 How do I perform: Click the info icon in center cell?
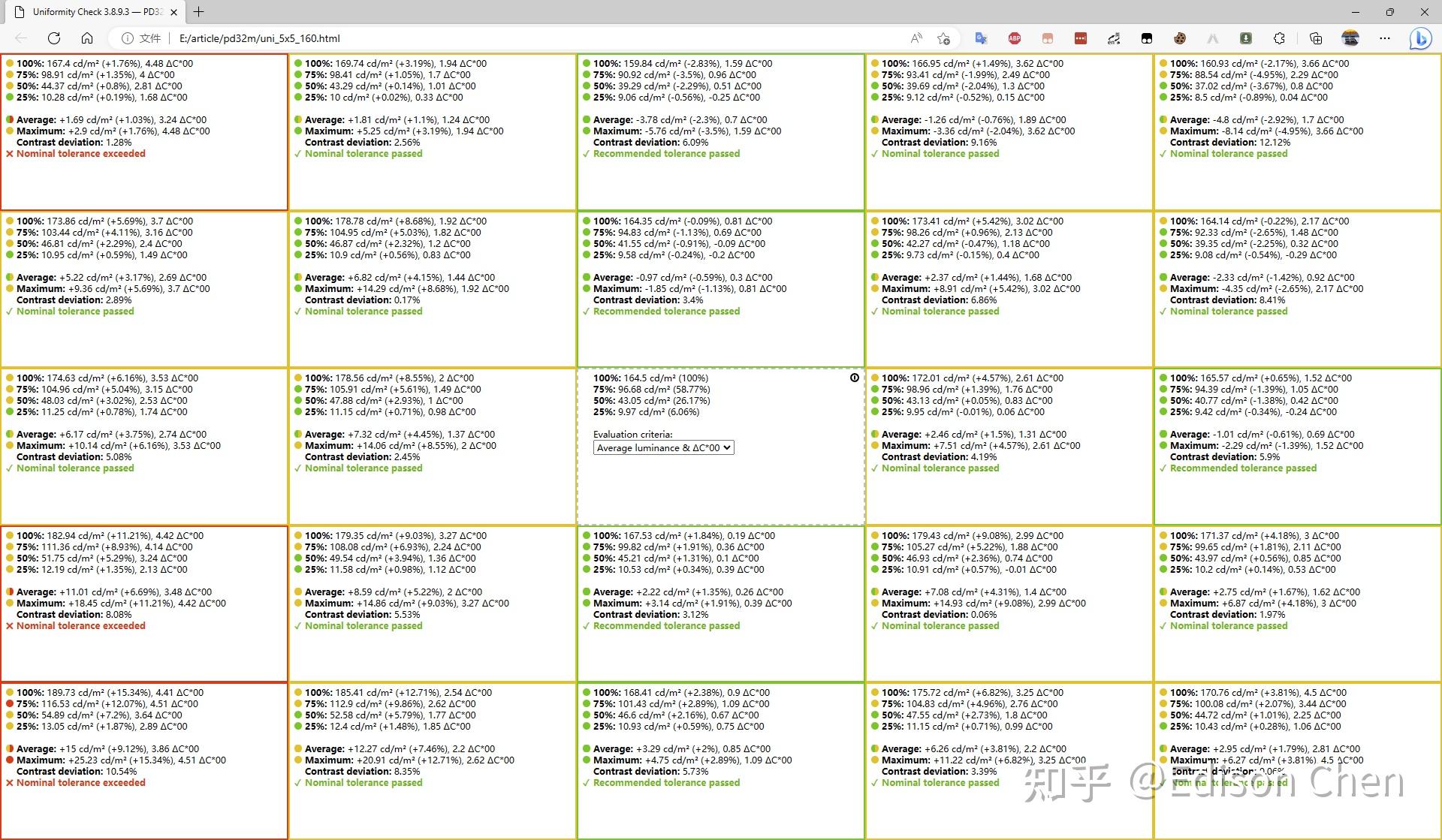click(x=855, y=378)
